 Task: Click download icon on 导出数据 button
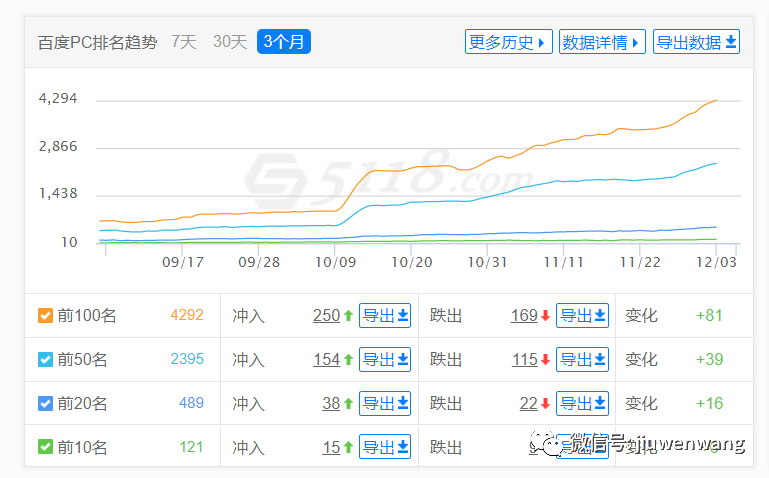click(x=731, y=42)
